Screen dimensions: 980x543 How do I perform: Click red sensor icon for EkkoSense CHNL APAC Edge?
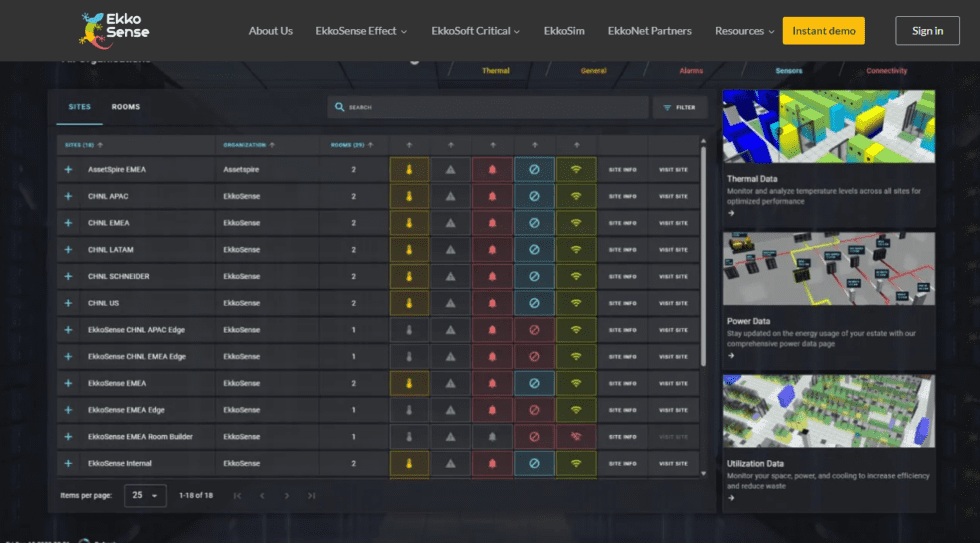point(534,330)
